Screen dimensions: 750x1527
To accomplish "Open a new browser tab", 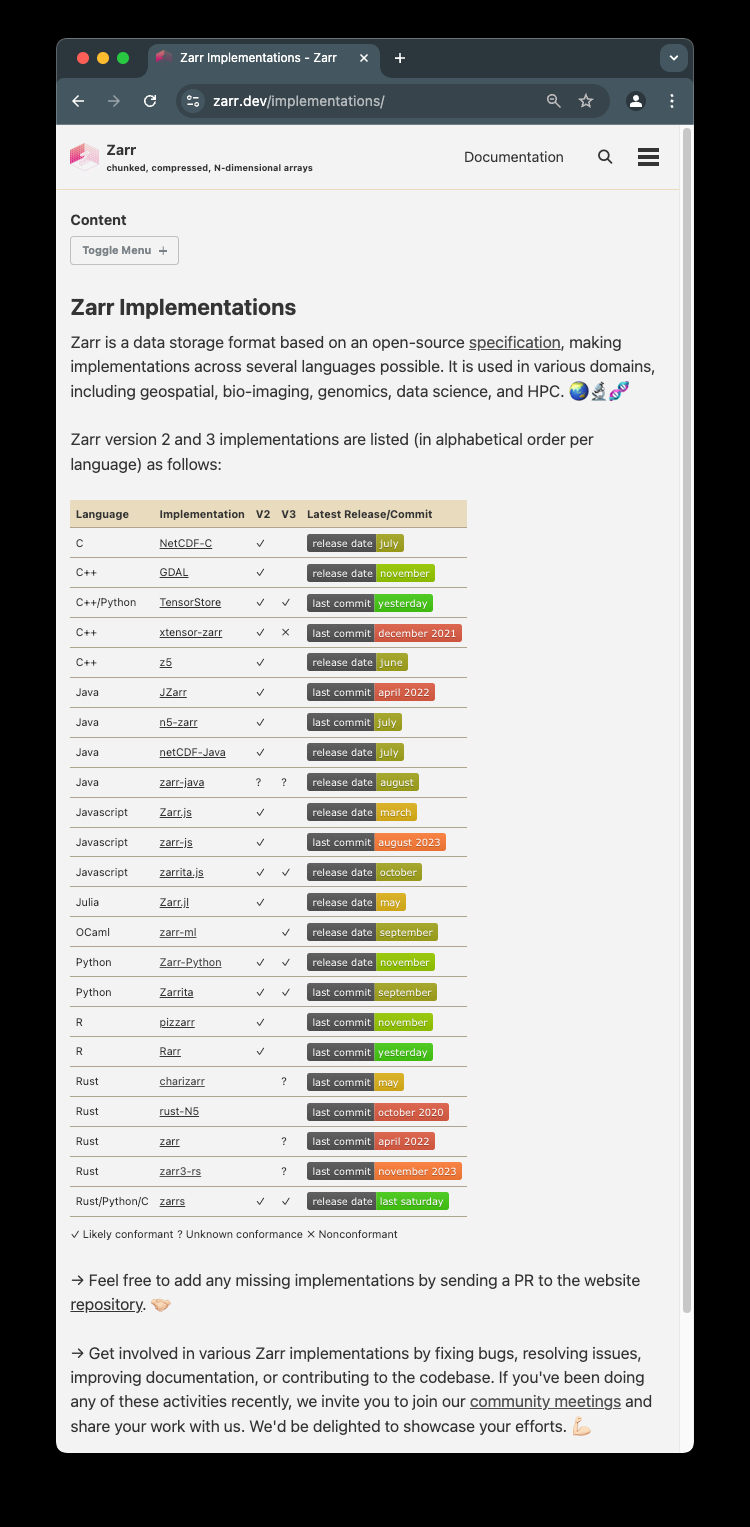I will pos(400,58).
